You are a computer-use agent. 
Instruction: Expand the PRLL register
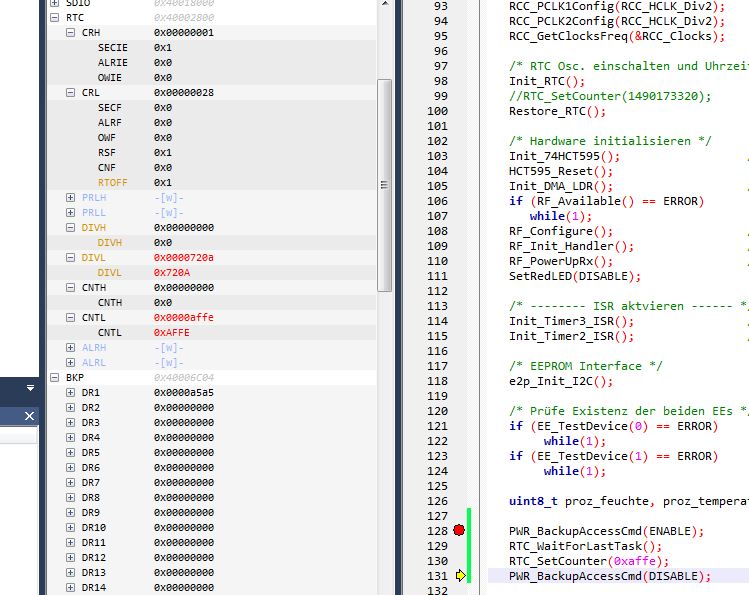click(70, 212)
